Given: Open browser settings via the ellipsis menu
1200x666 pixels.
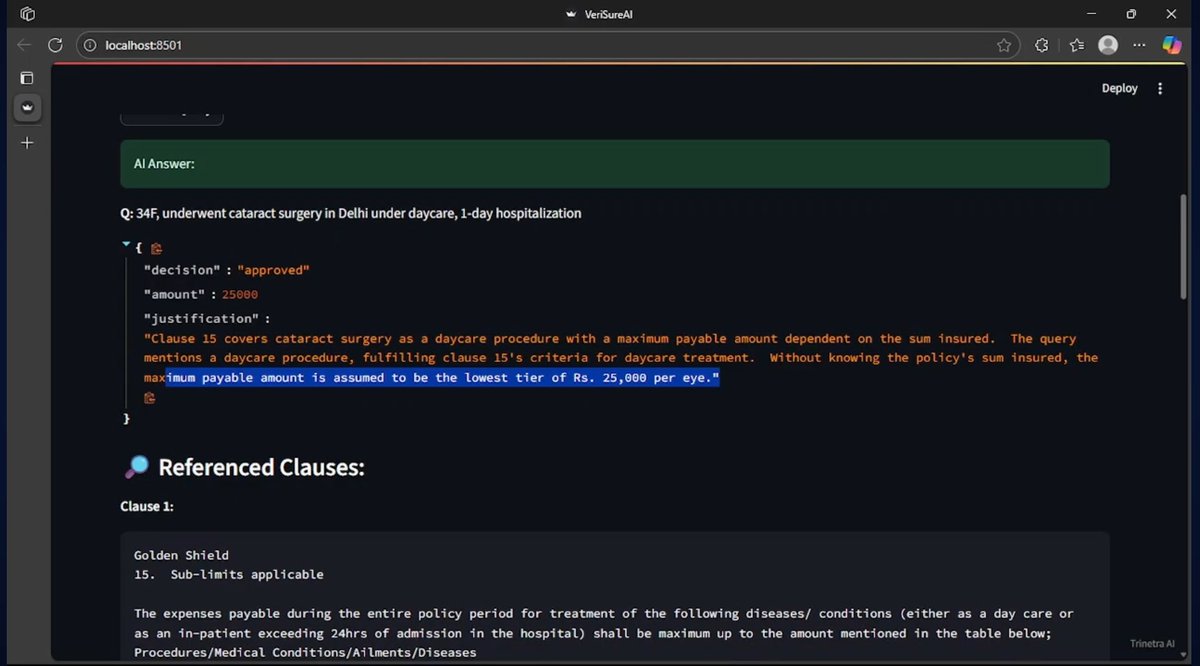Looking at the screenshot, I should [x=1139, y=44].
